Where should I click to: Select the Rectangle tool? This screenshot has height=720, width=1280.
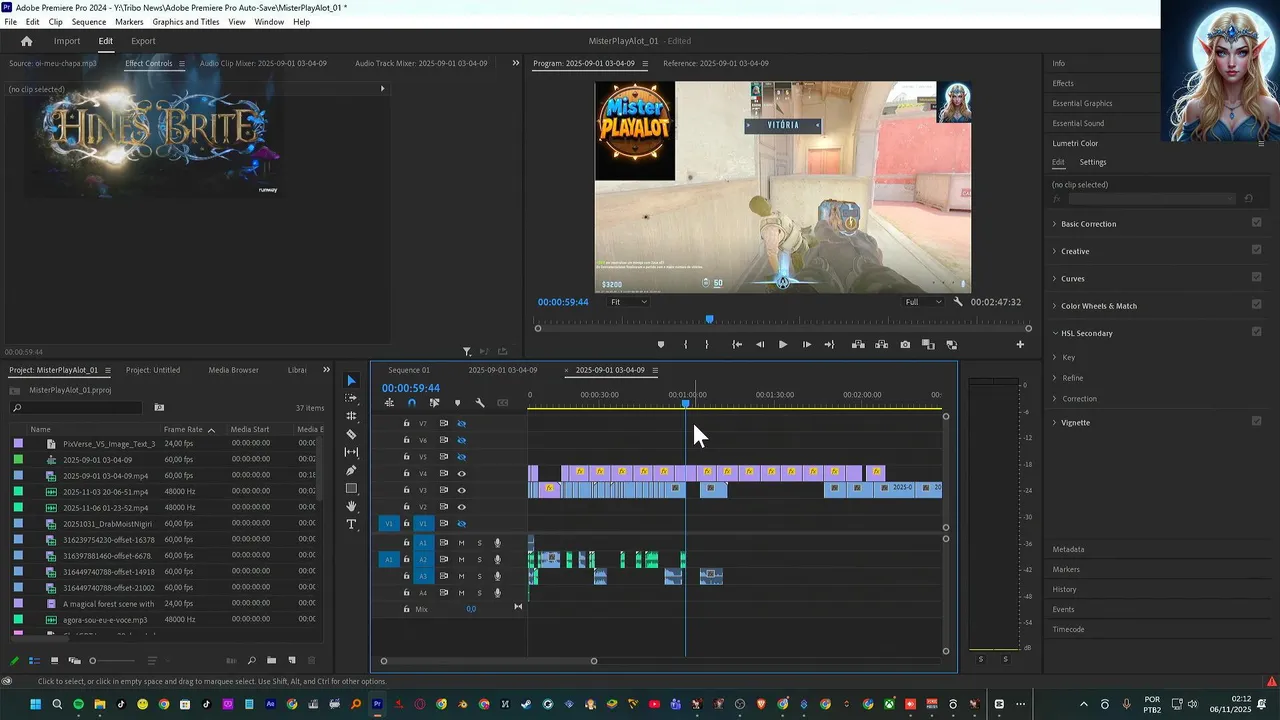351,488
